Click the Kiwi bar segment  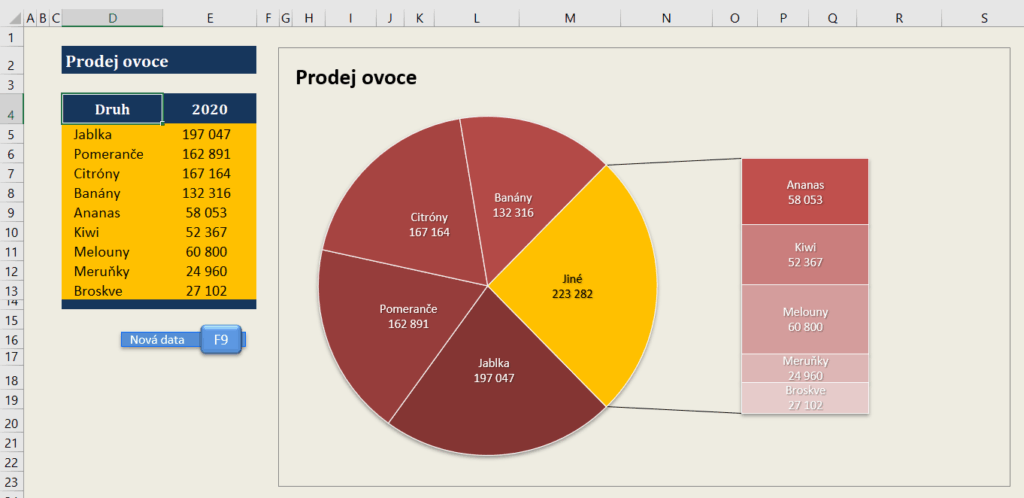(x=805, y=254)
